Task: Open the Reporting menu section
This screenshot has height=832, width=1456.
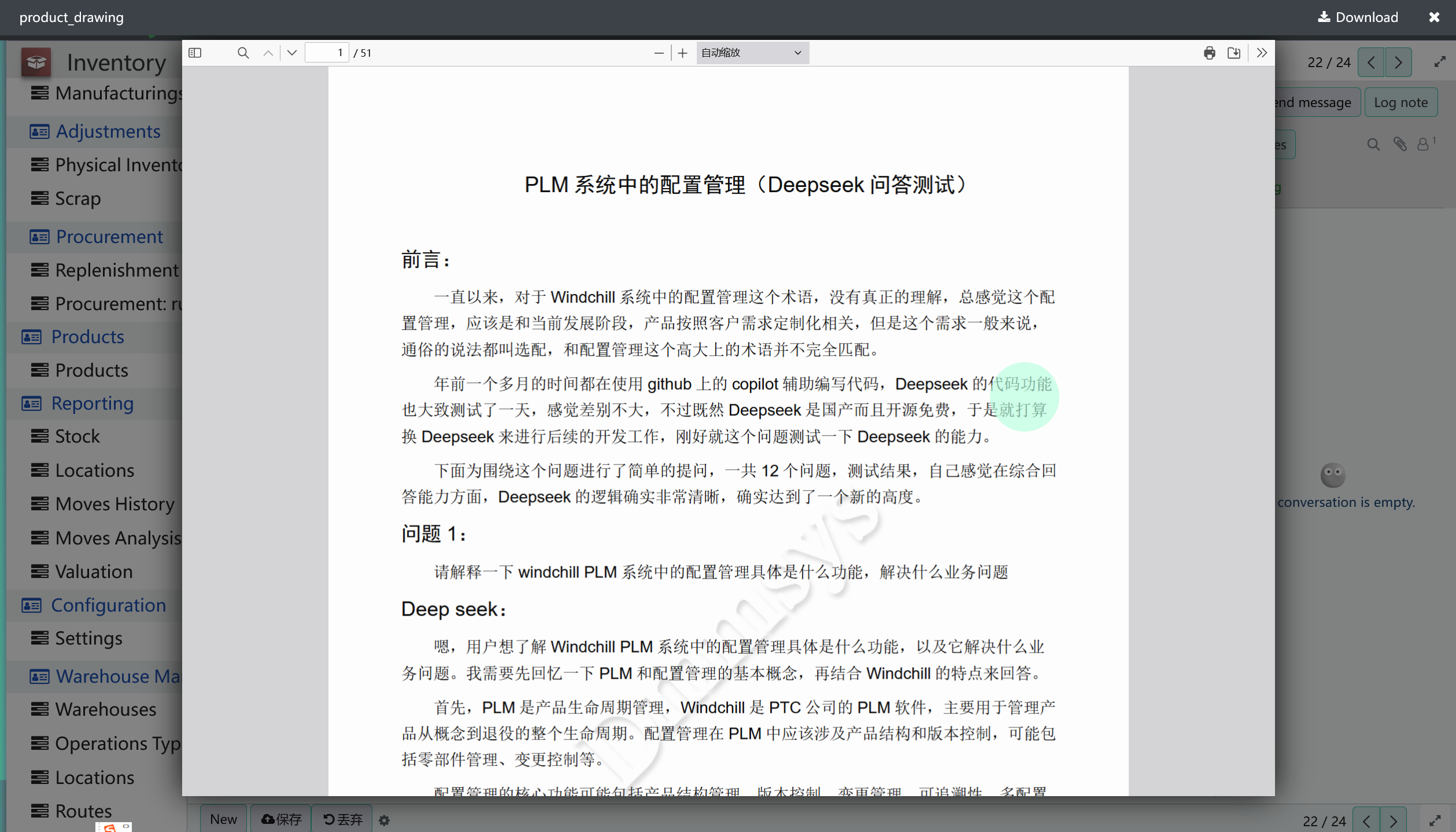Action: coord(92,403)
